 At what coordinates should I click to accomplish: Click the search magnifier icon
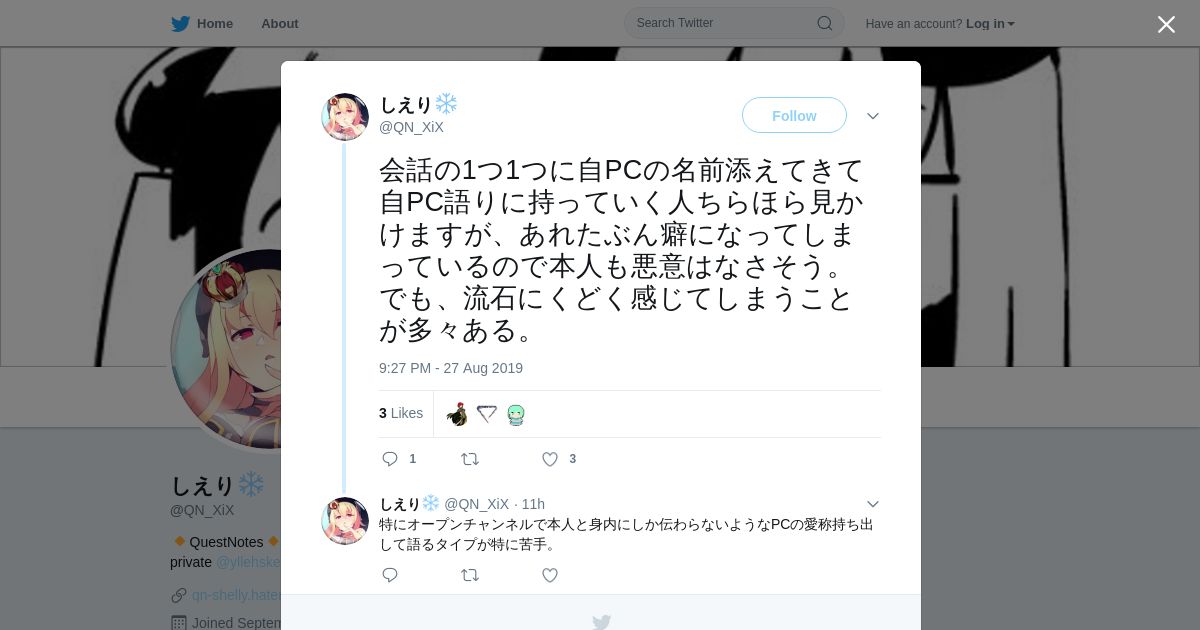pos(825,23)
